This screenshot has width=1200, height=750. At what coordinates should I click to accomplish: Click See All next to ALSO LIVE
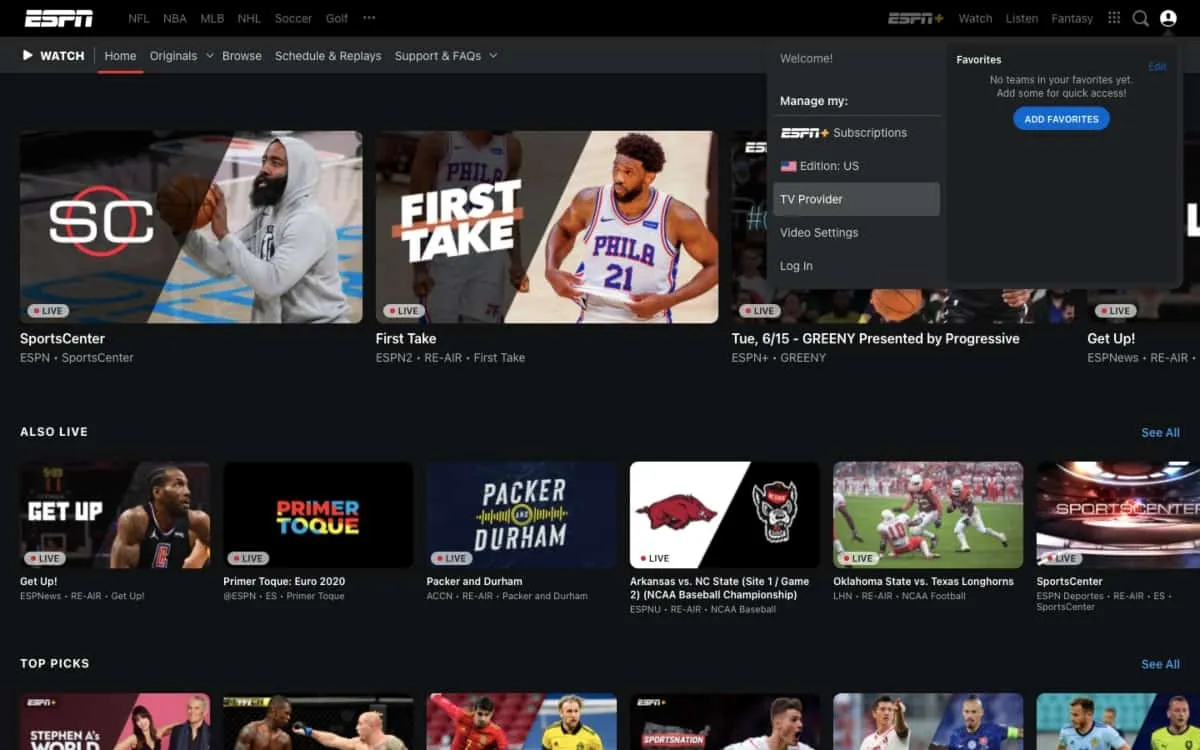point(1160,432)
